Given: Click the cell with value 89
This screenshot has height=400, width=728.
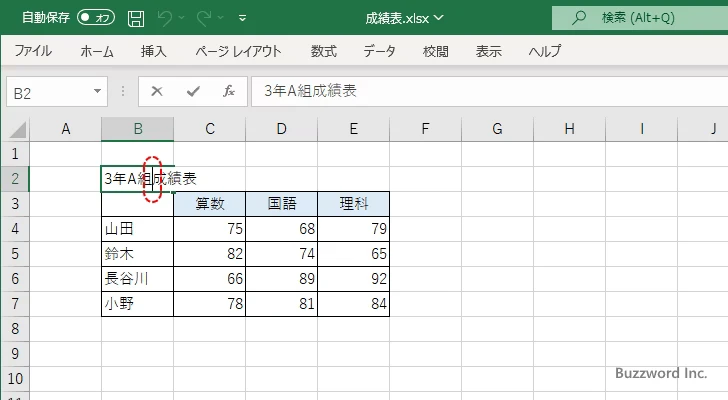Looking at the screenshot, I should click(282, 279).
